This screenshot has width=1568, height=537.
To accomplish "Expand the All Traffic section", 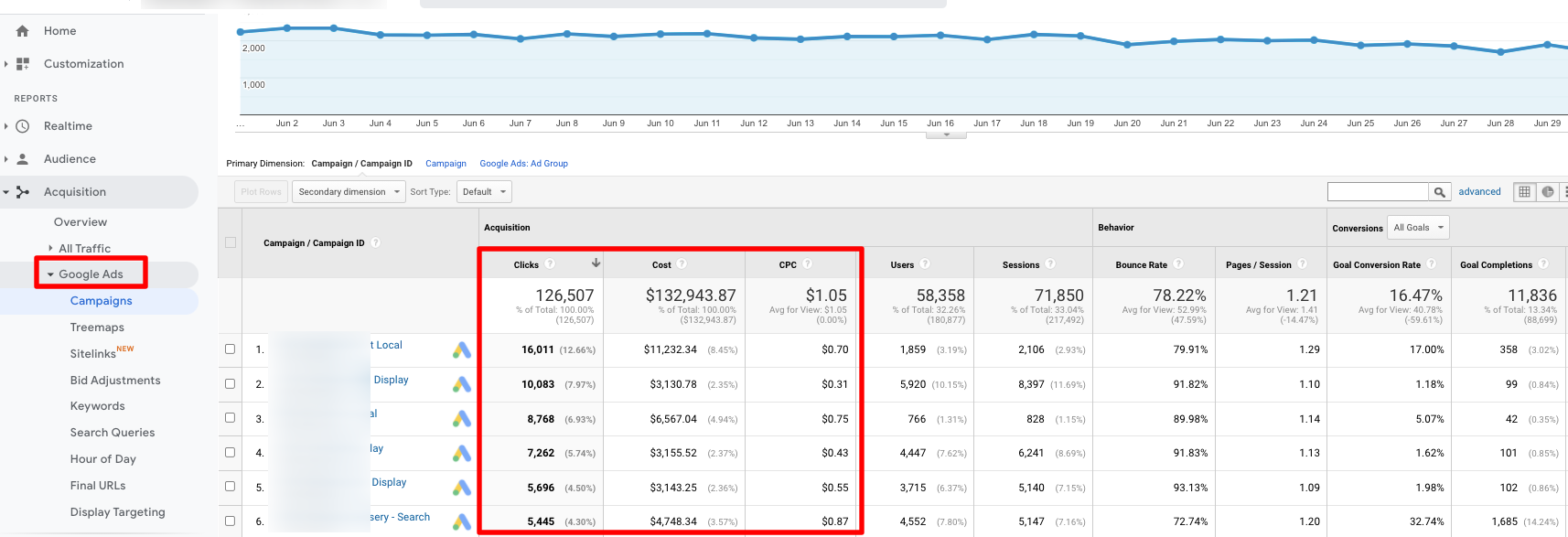I will tap(84, 248).
